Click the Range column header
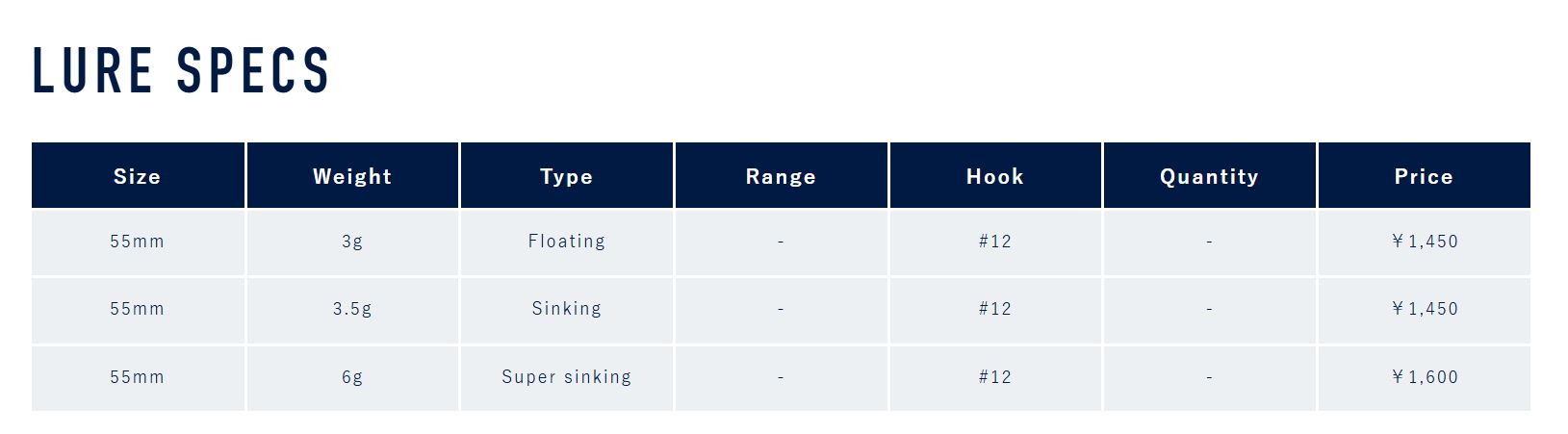This screenshot has height=434, width=1568. coord(781,176)
